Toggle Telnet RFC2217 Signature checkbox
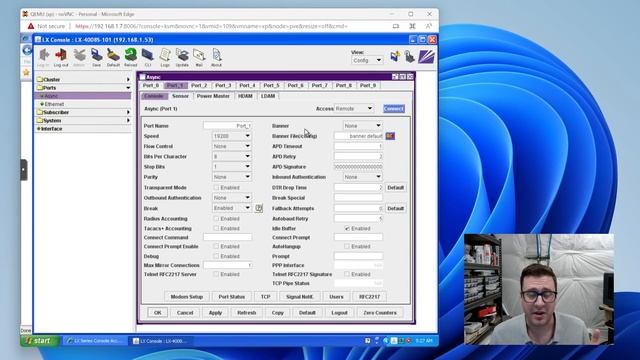The height and width of the screenshot is (360, 640). coord(347,274)
